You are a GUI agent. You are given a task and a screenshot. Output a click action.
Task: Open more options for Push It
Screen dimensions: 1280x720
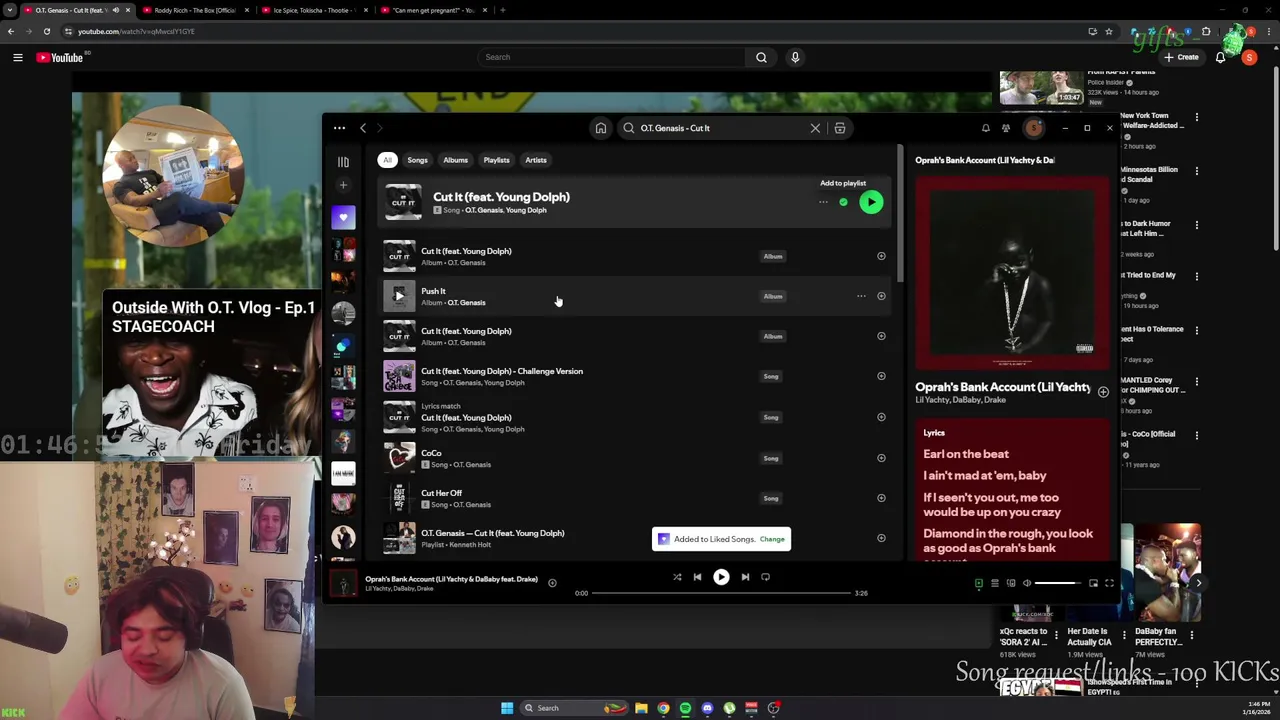point(861,296)
